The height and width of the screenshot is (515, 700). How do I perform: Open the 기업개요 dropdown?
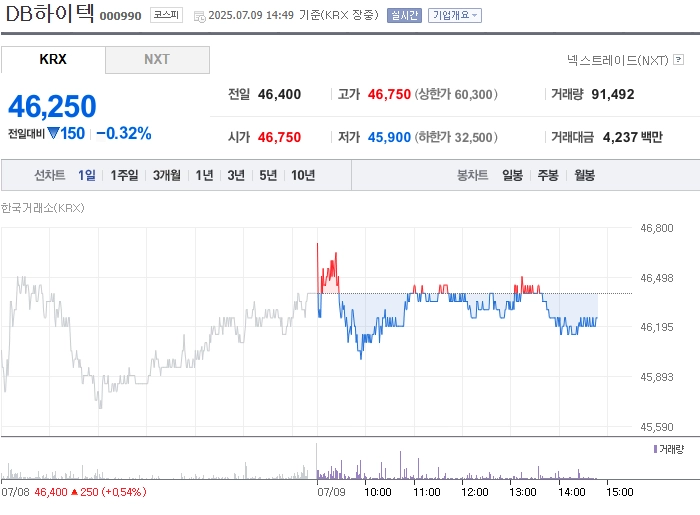pyautogui.click(x=454, y=16)
